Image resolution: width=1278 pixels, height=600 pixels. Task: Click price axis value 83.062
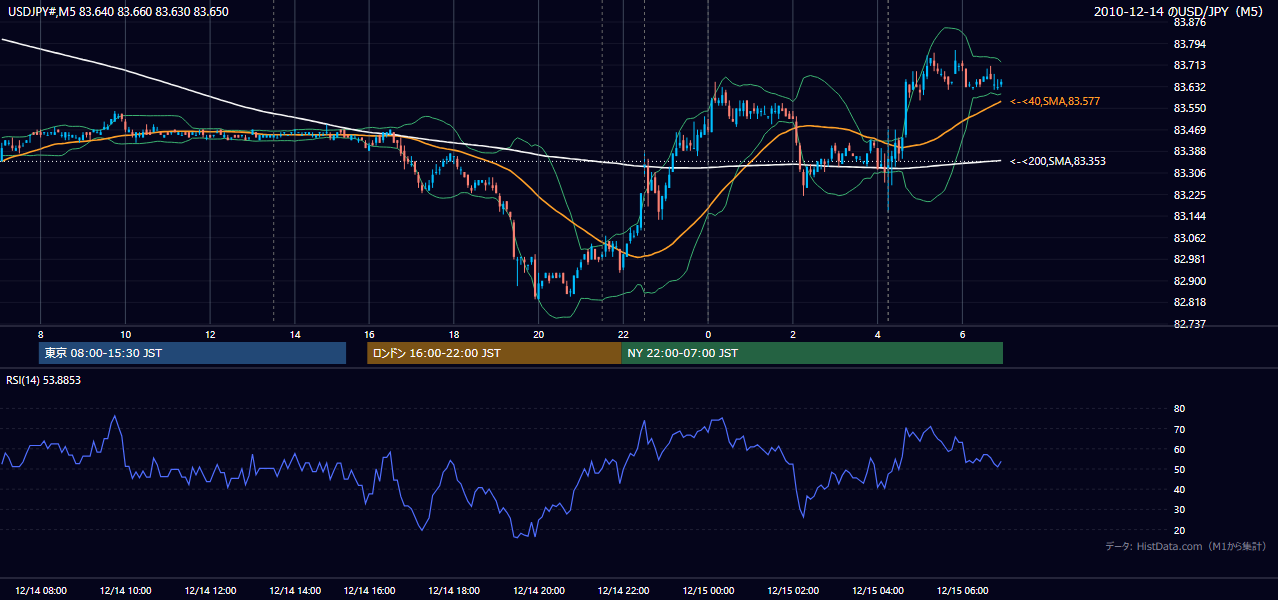coord(1188,238)
